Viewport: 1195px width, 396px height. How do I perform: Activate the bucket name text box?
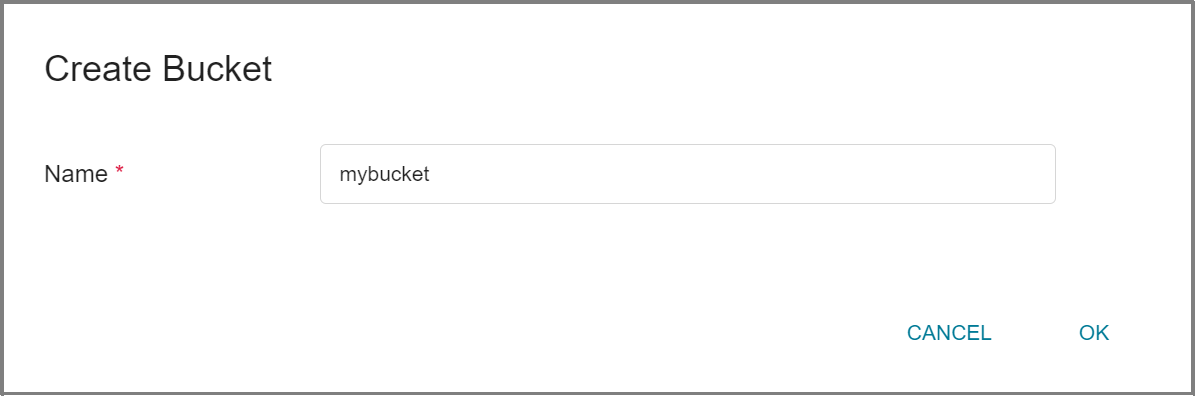[x=687, y=174]
